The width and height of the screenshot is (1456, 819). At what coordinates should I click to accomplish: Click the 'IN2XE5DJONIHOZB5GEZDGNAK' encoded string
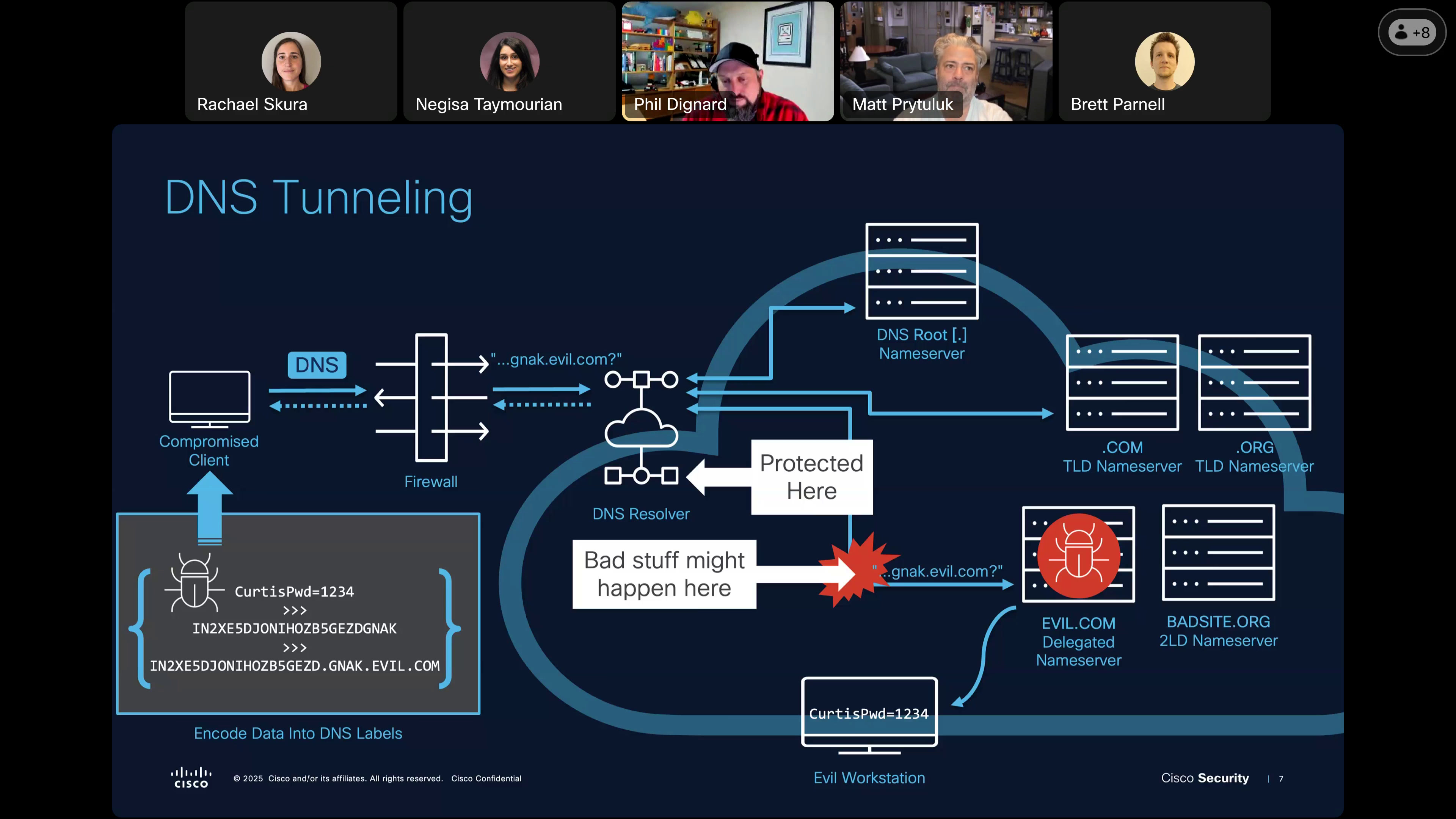[x=295, y=629]
